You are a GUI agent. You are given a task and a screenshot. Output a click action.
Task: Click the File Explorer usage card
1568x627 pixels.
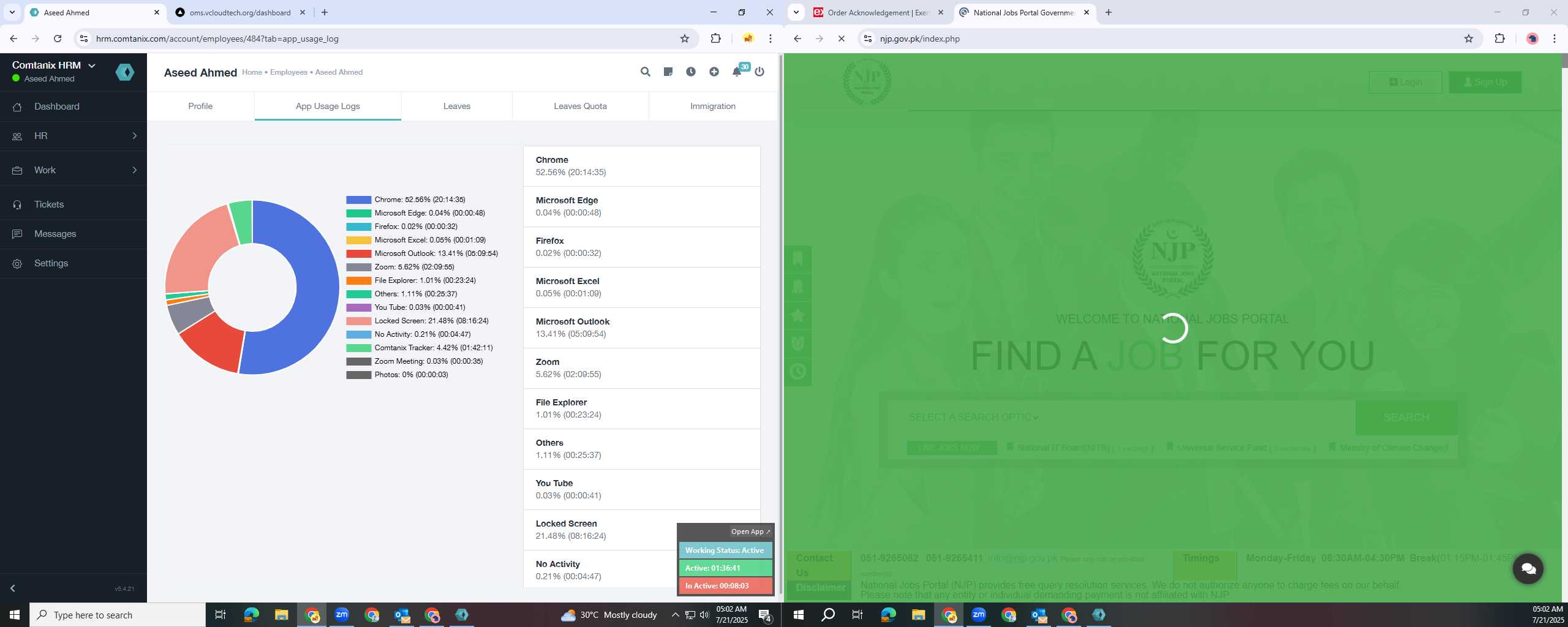click(x=642, y=408)
